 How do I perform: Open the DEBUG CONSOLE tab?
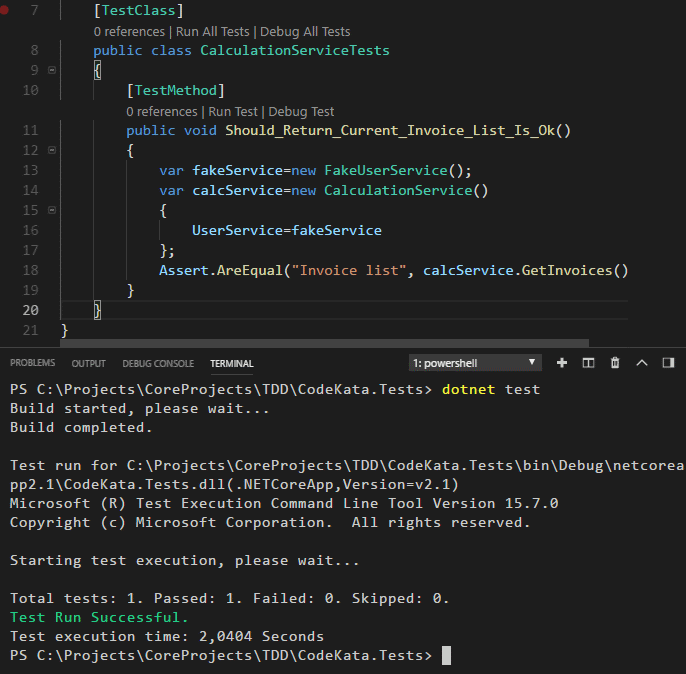158,363
